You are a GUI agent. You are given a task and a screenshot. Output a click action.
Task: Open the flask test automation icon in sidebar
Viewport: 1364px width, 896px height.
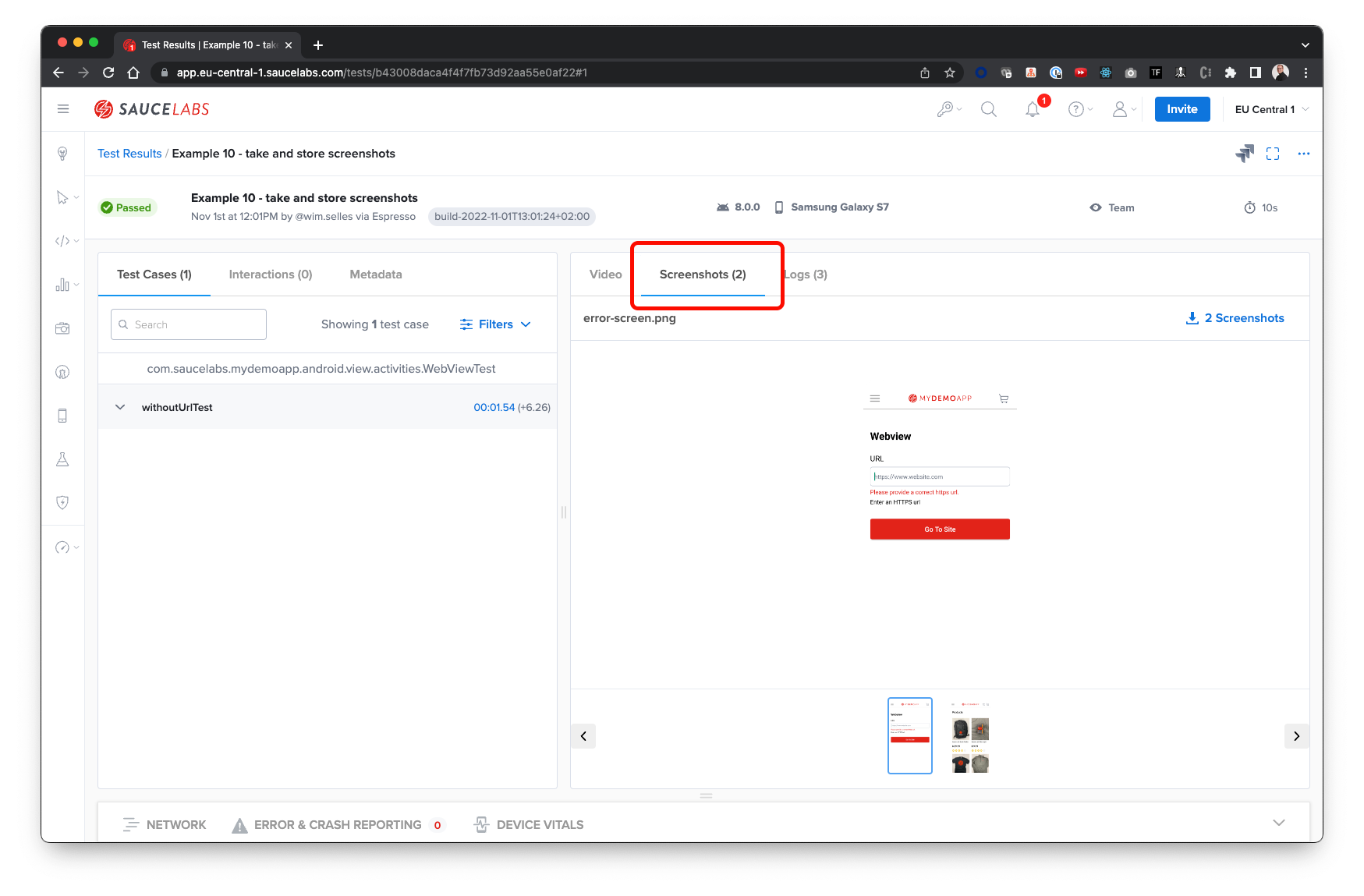pyautogui.click(x=62, y=459)
